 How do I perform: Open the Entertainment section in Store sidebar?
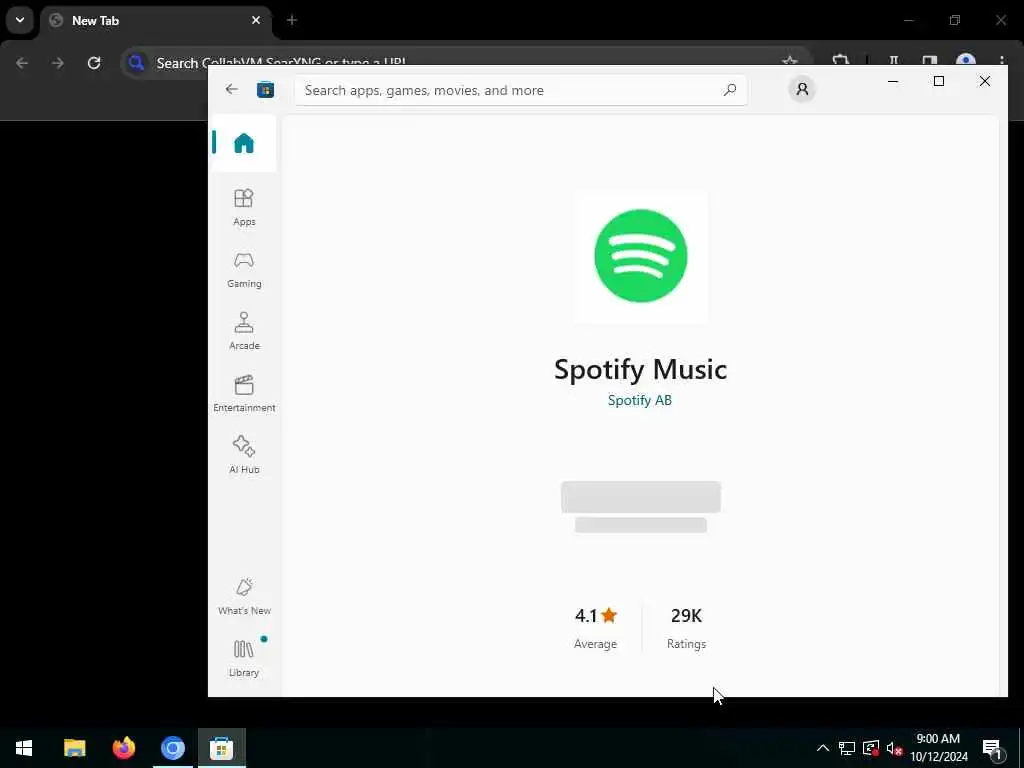(x=244, y=393)
